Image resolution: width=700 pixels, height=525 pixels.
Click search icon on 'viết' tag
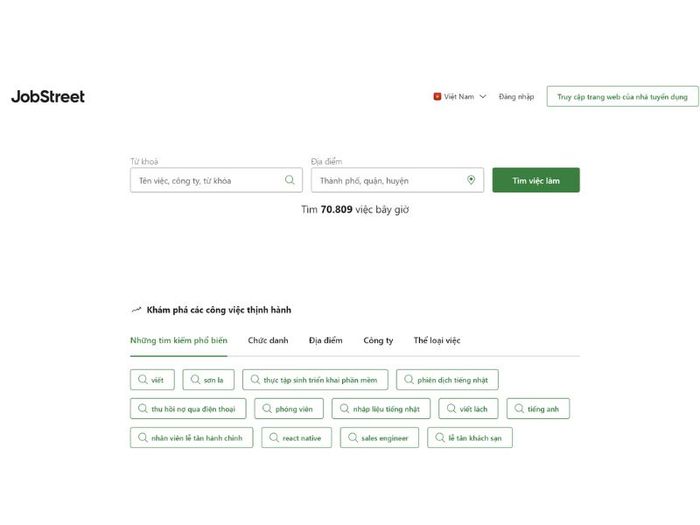tap(142, 380)
